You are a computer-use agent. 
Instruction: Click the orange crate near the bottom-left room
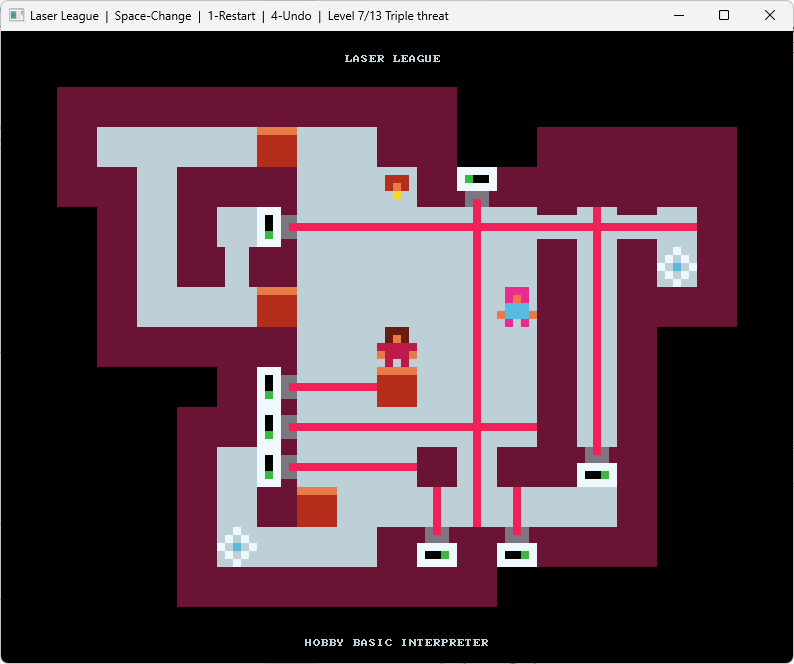317,507
